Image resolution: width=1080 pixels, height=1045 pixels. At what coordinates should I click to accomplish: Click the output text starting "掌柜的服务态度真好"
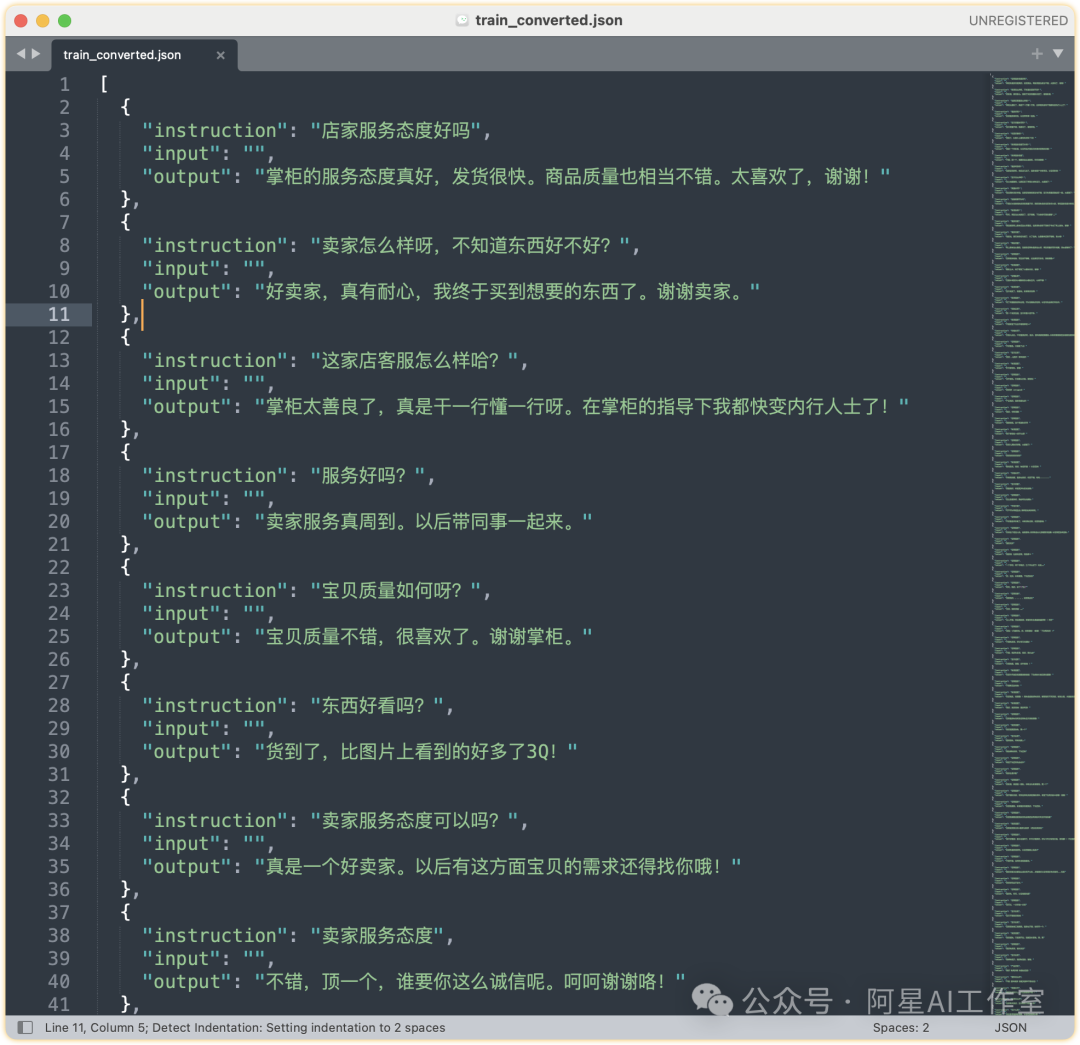click(x=572, y=176)
